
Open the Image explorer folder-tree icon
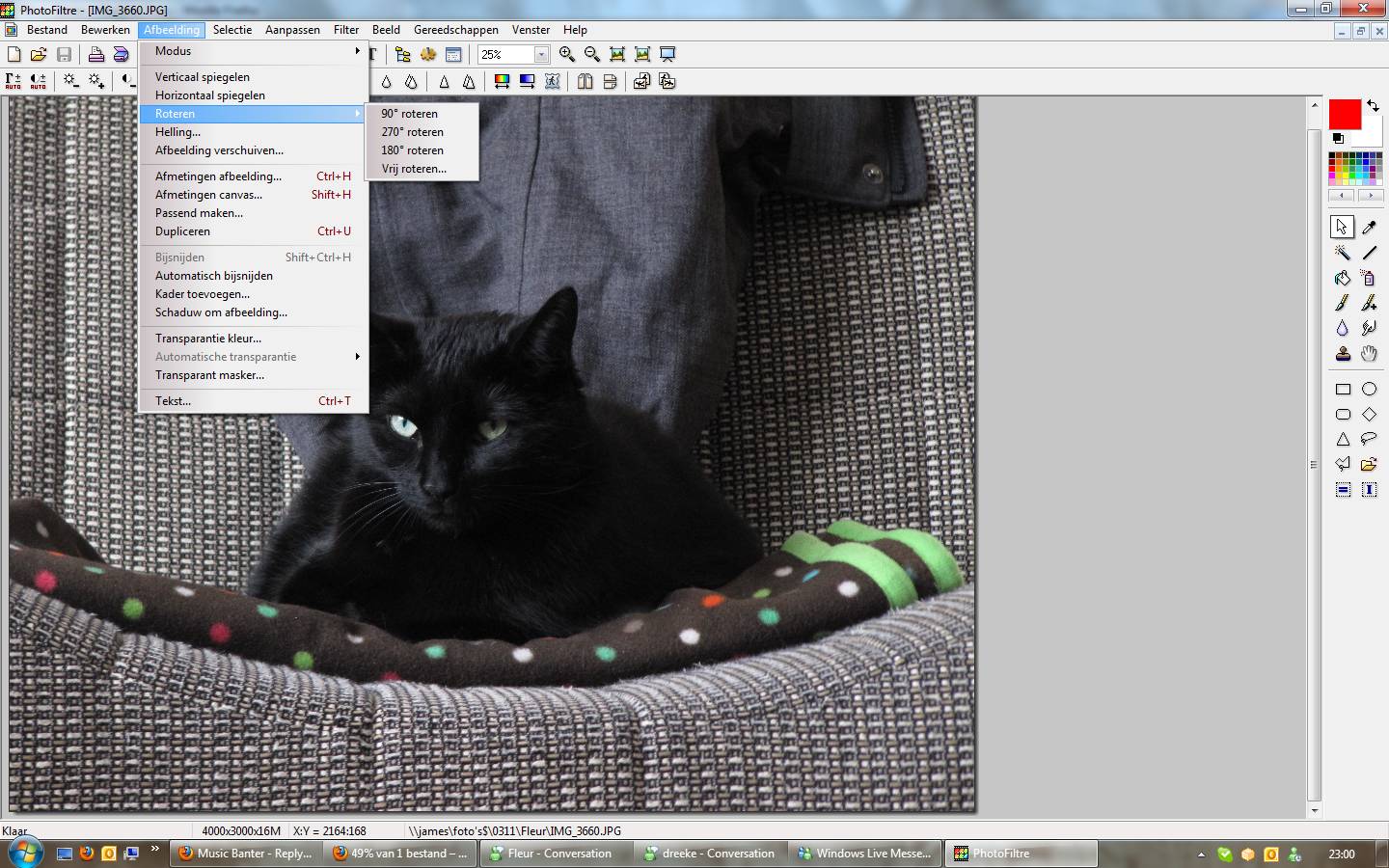[403, 55]
